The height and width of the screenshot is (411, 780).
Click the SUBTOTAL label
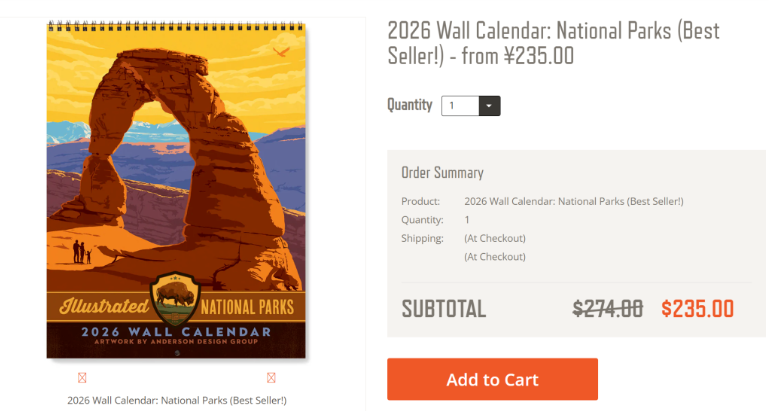444,309
